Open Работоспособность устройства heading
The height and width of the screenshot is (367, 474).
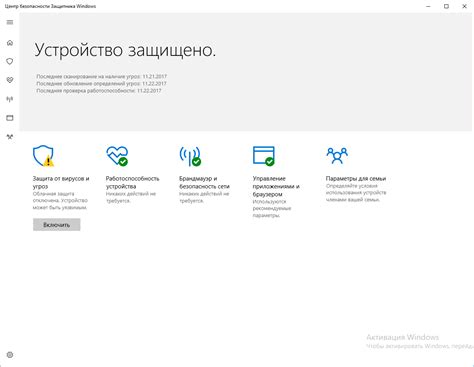point(133,182)
